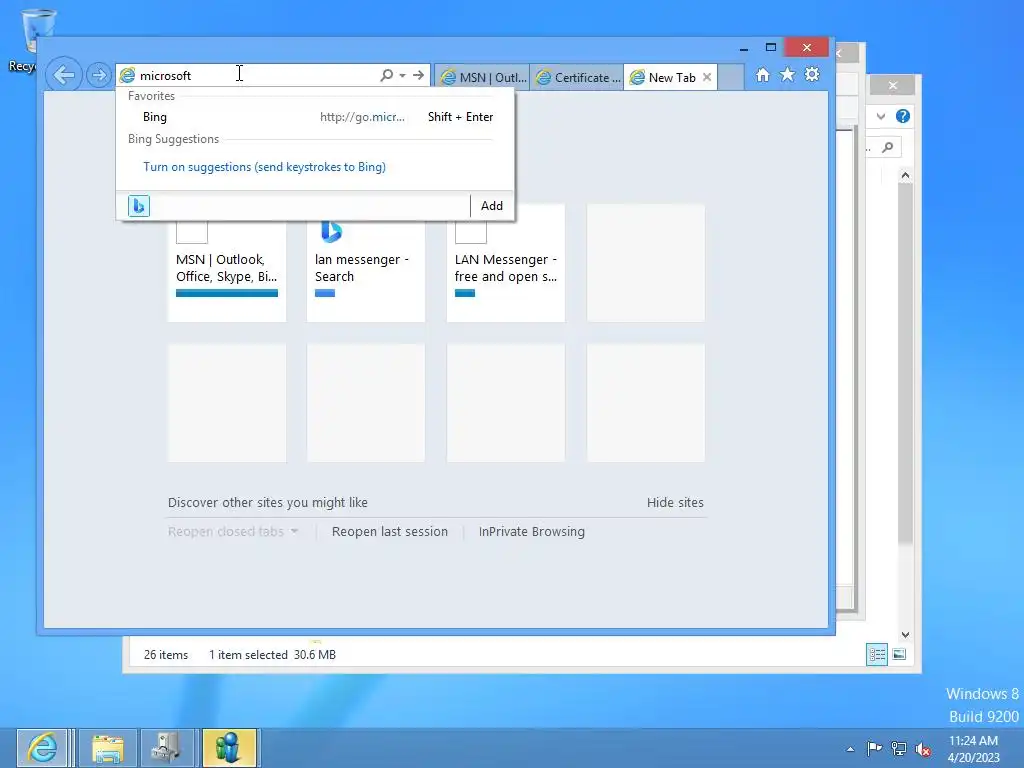The height and width of the screenshot is (768, 1024).
Task: Open the Action Center flag icon
Action: pyautogui.click(x=874, y=748)
